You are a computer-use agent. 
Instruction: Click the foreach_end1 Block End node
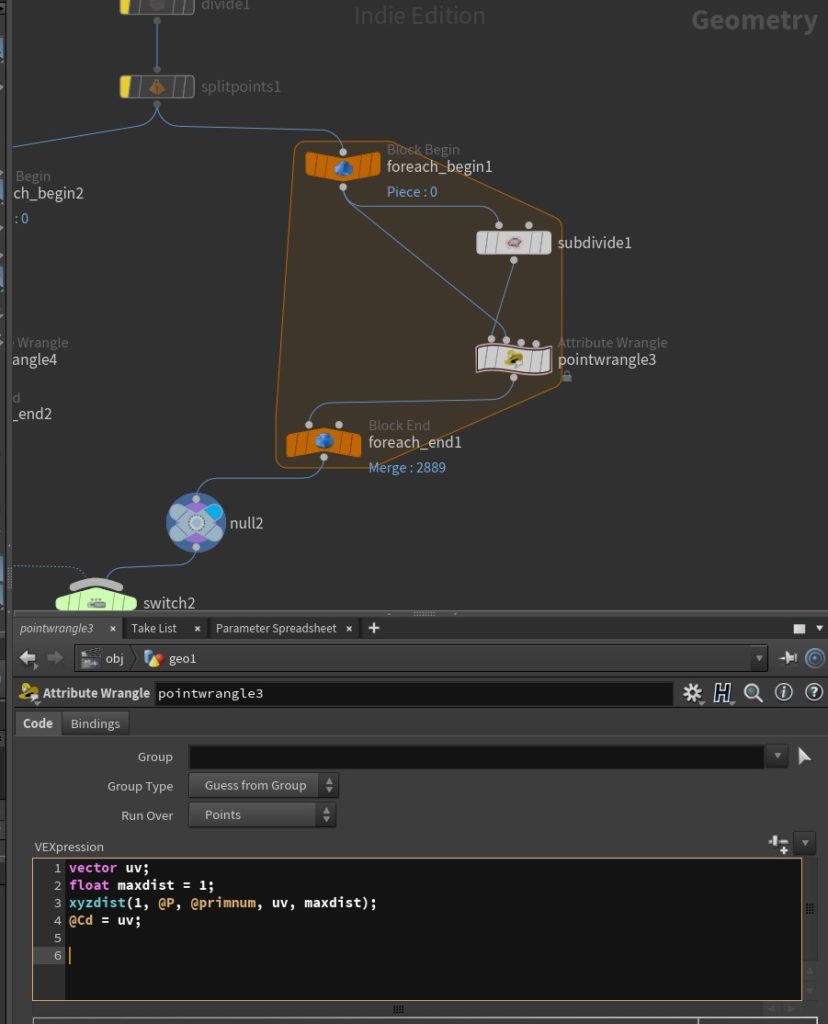pos(324,442)
